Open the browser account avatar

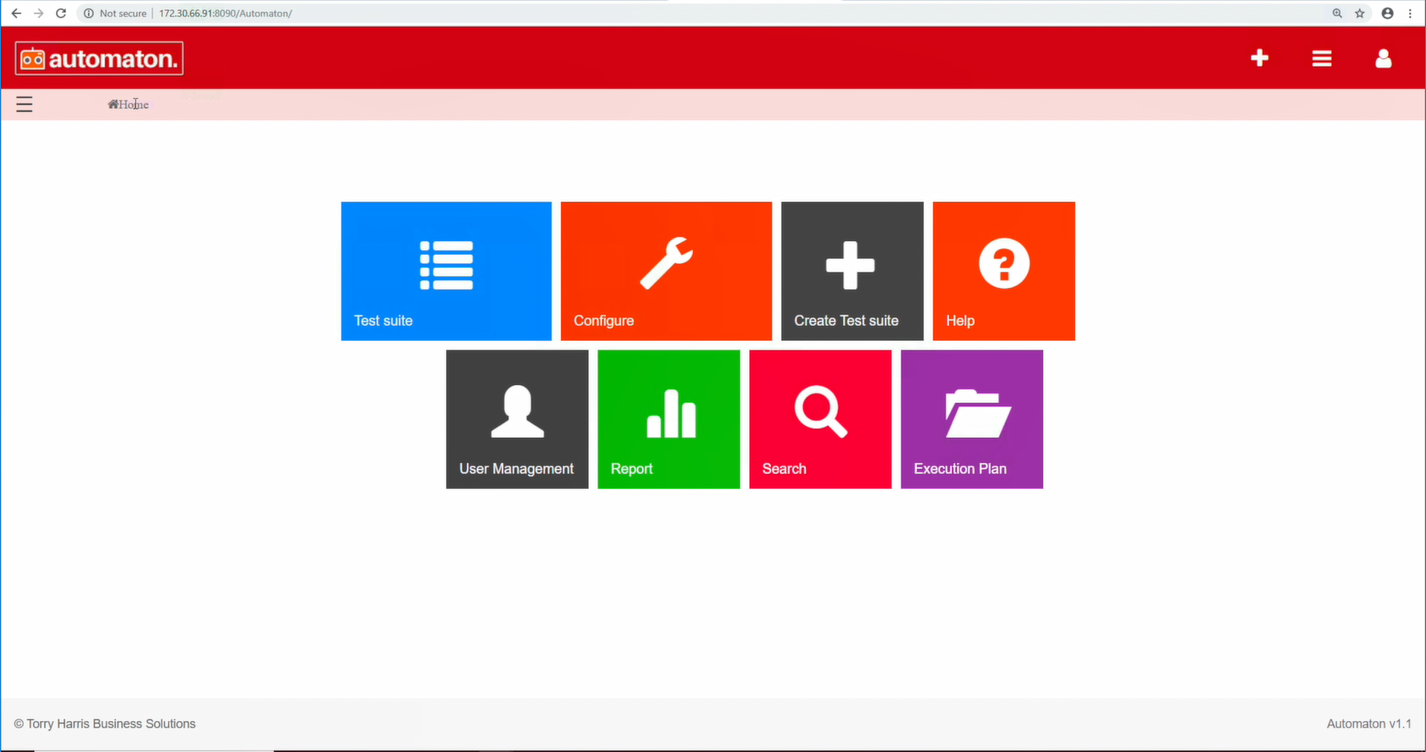point(1387,13)
